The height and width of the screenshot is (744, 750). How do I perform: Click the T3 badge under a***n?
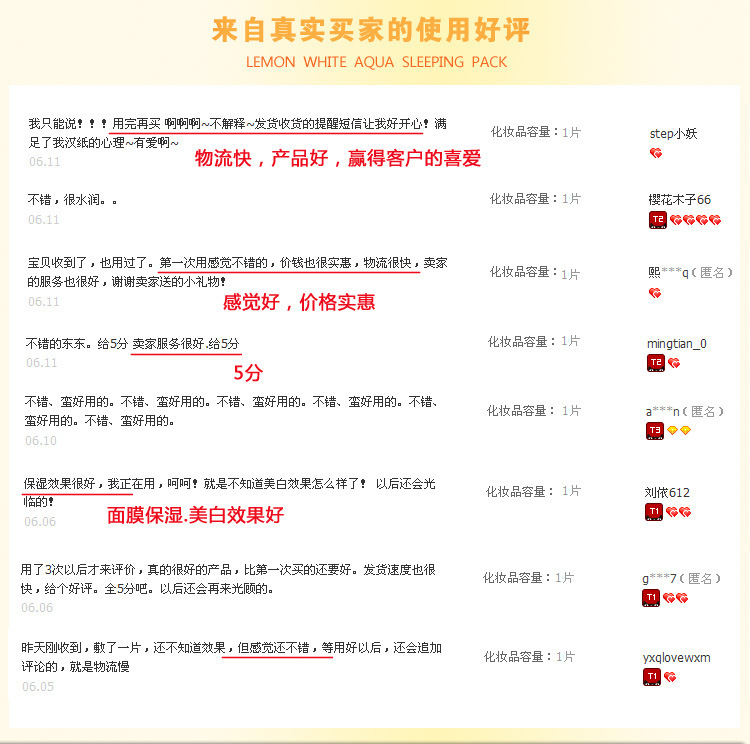654,430
